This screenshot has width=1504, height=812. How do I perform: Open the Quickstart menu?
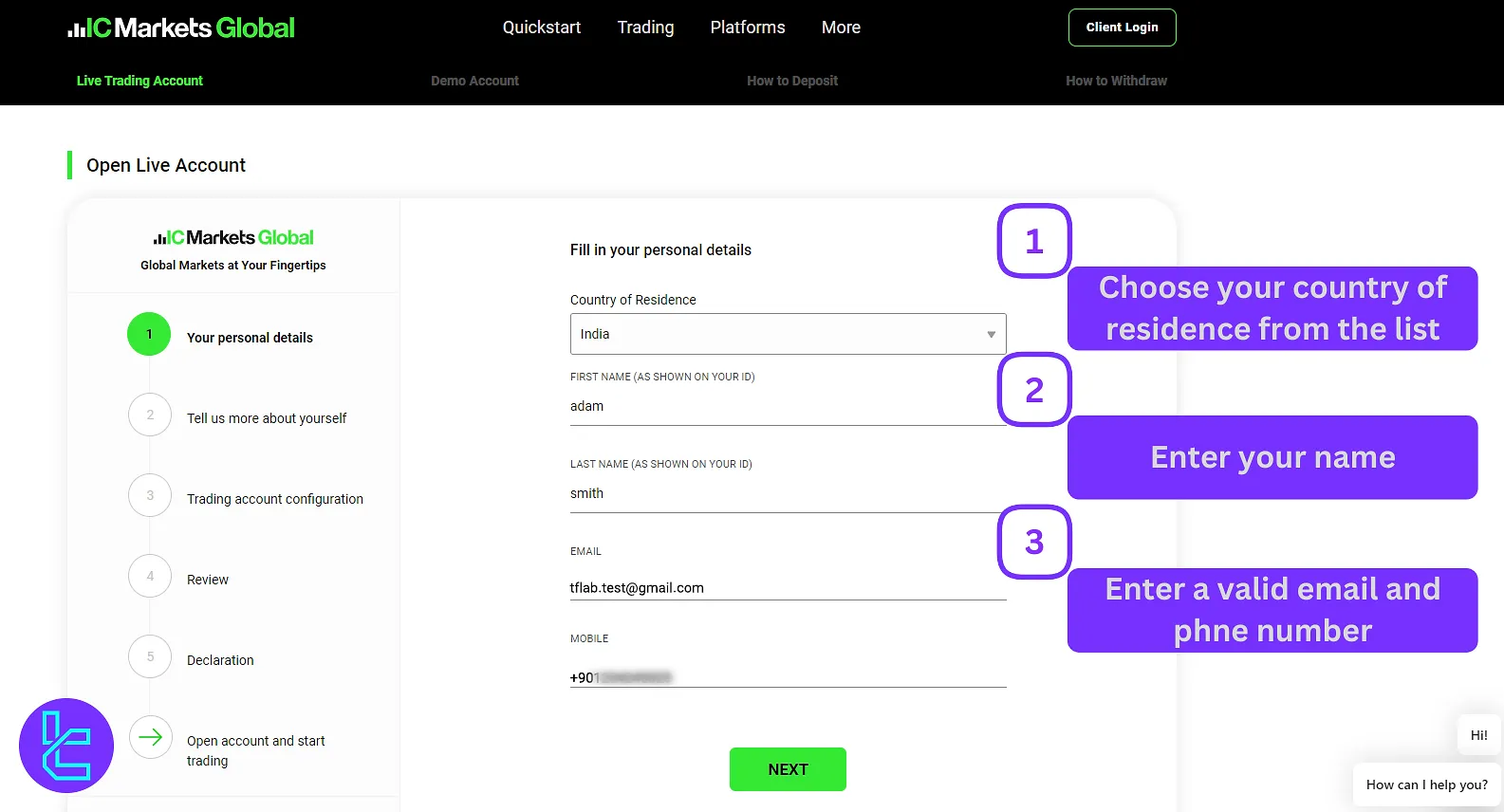click(x=542, y=28)
